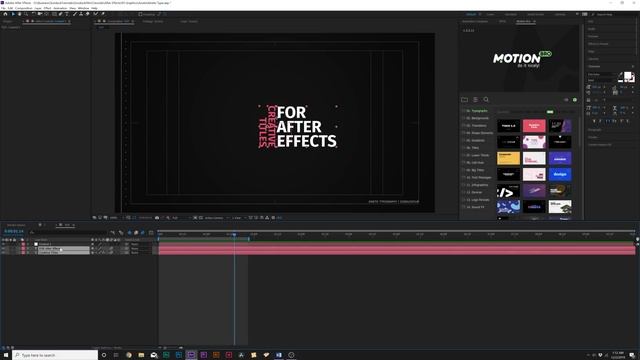The height and width of the screenshot is (360, 640).
Task: Expand the Effects & Presets panel
Action: point(598,44)
